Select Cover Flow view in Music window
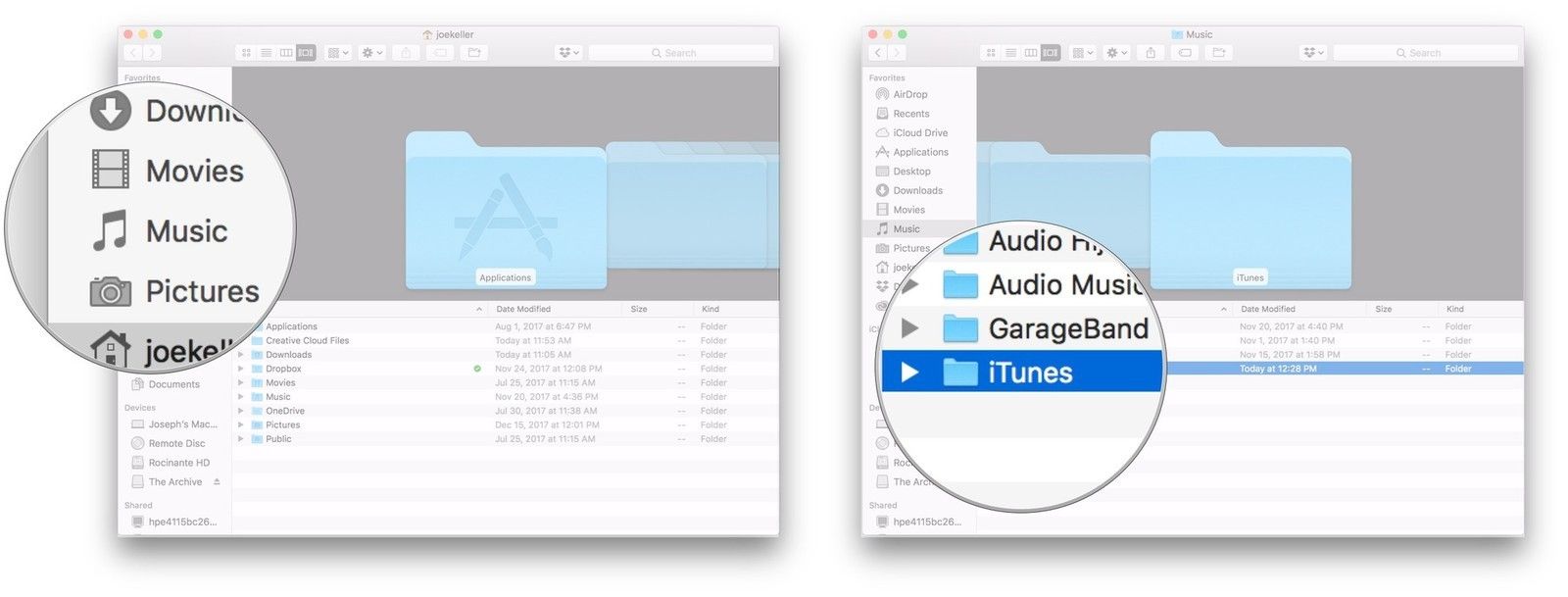Image resolution: width=1568 pixels, height=597 pixels. [1051, 53]
